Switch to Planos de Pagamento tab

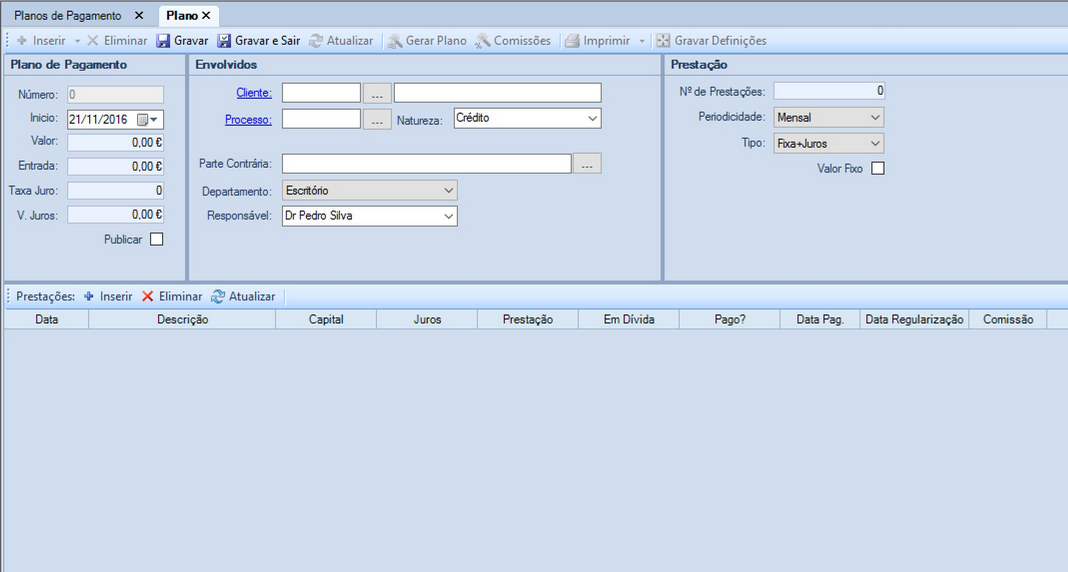67,15
